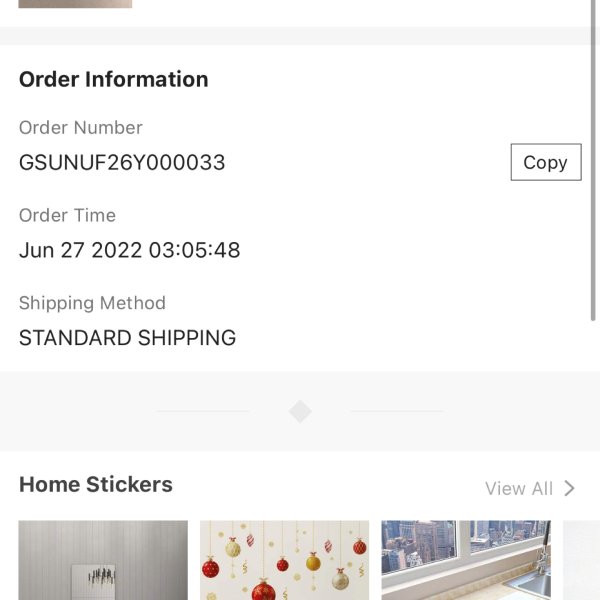This screenshot has height=600, width=600.
Task: Click the vertical scrollbar on right edge
Action: pyautogui.click(x=593, y=161)
